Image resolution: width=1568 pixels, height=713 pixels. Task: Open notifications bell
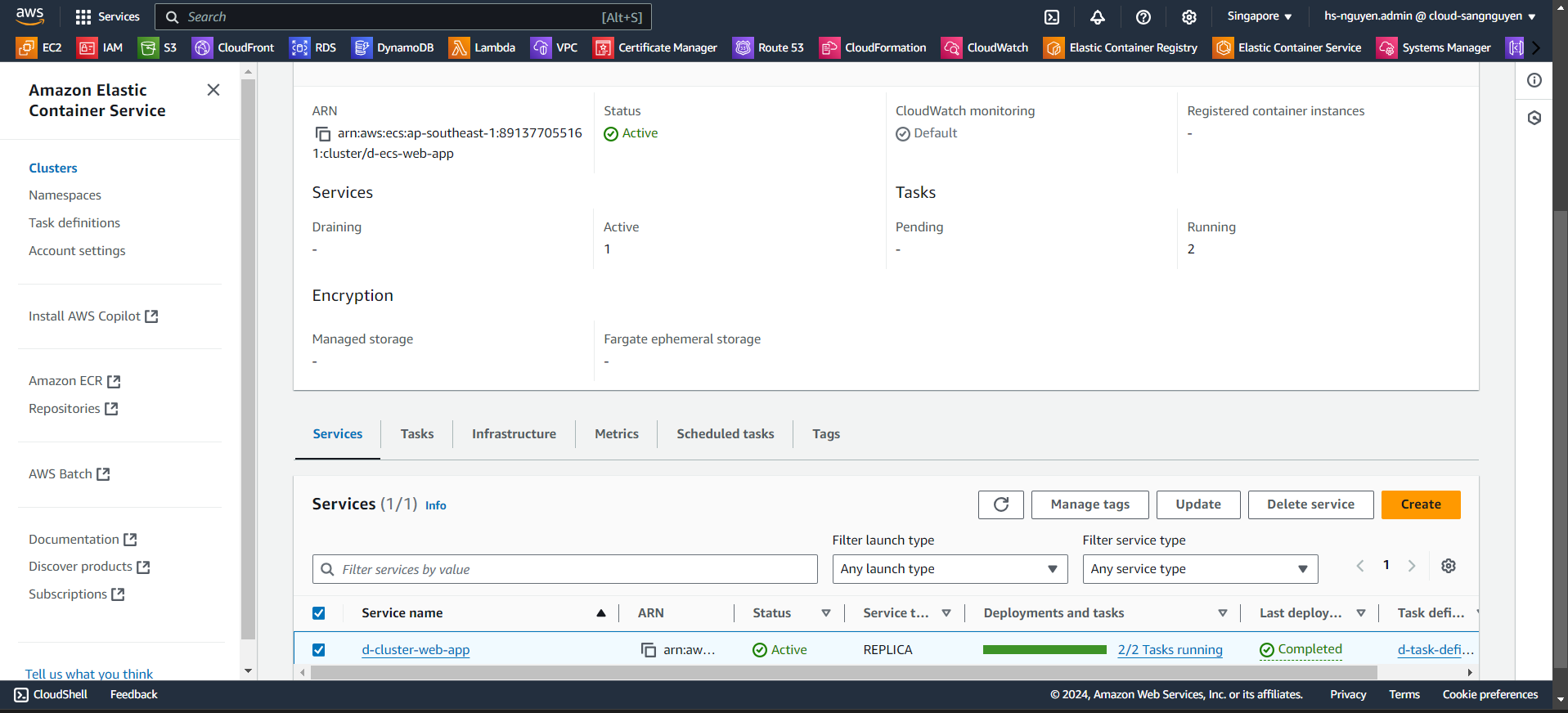point(1098,16)
